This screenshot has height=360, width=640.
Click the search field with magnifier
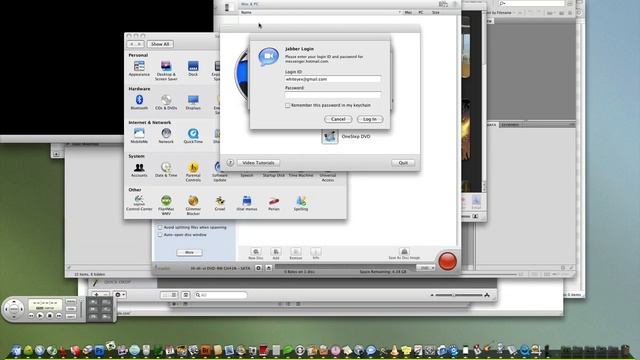pyautogui.click(x=221, y=295)
